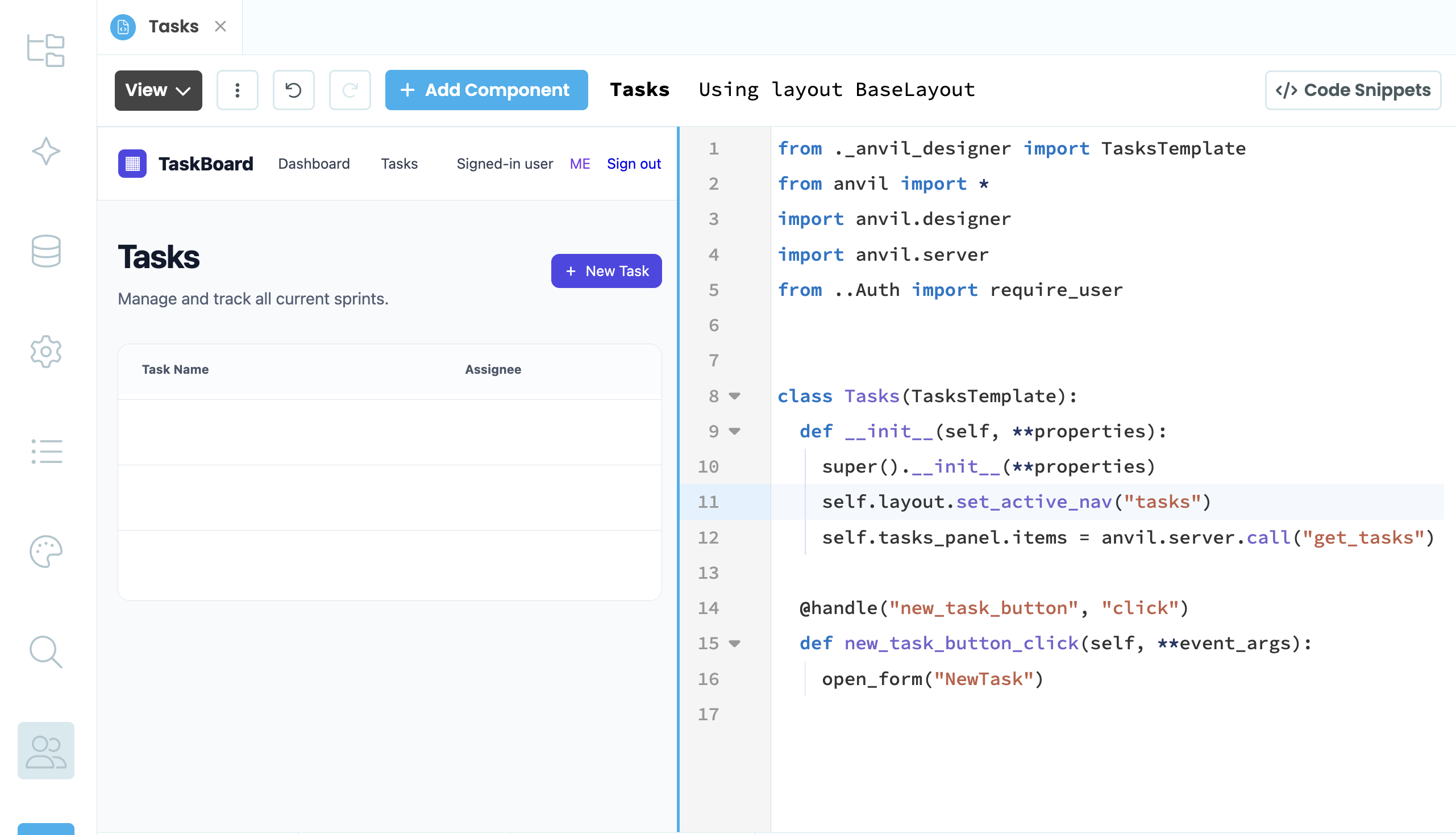Click the Tasks page heading

click(x=159, y=257)
